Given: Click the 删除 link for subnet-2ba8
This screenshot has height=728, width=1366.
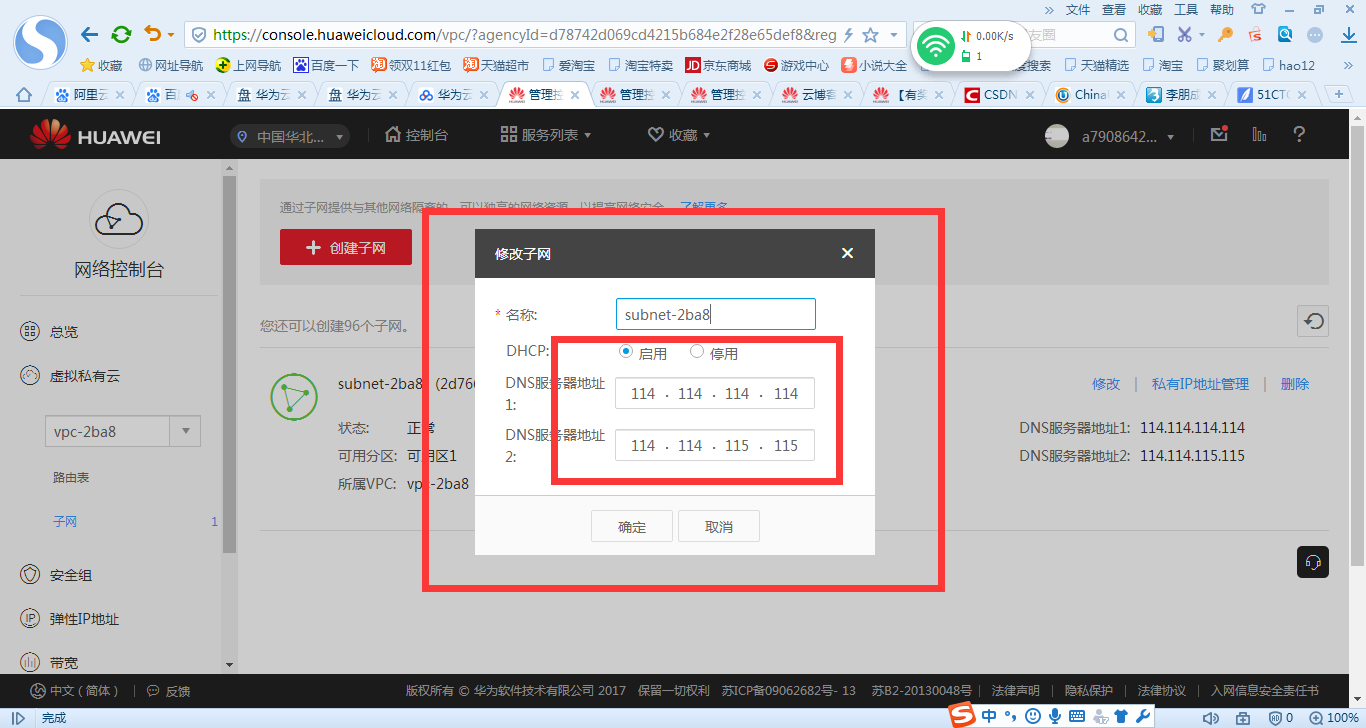Looking at the screenshot, I should 1295,384.
